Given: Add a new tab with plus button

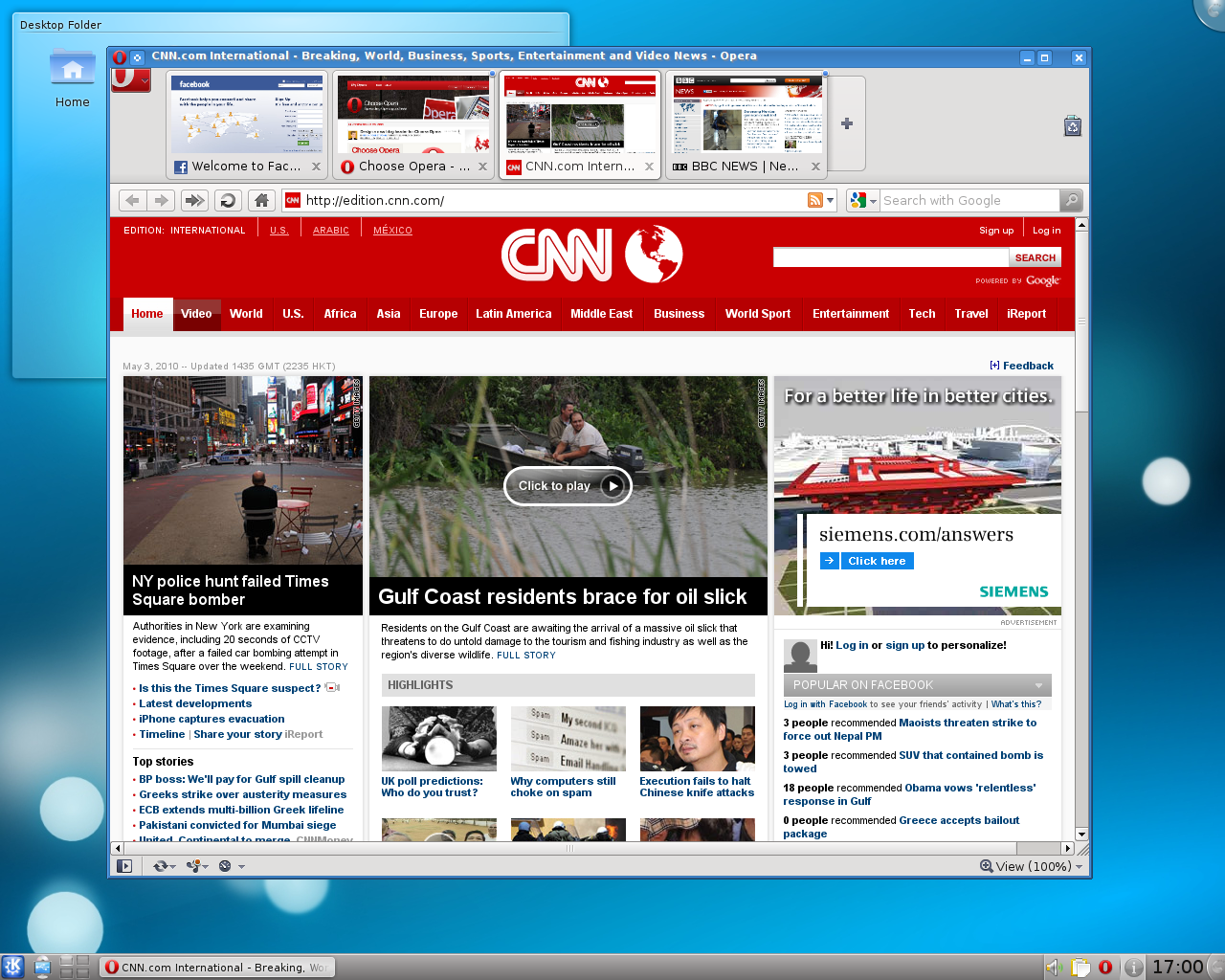Looking at the screenshot, I should [x=847, y=123].
